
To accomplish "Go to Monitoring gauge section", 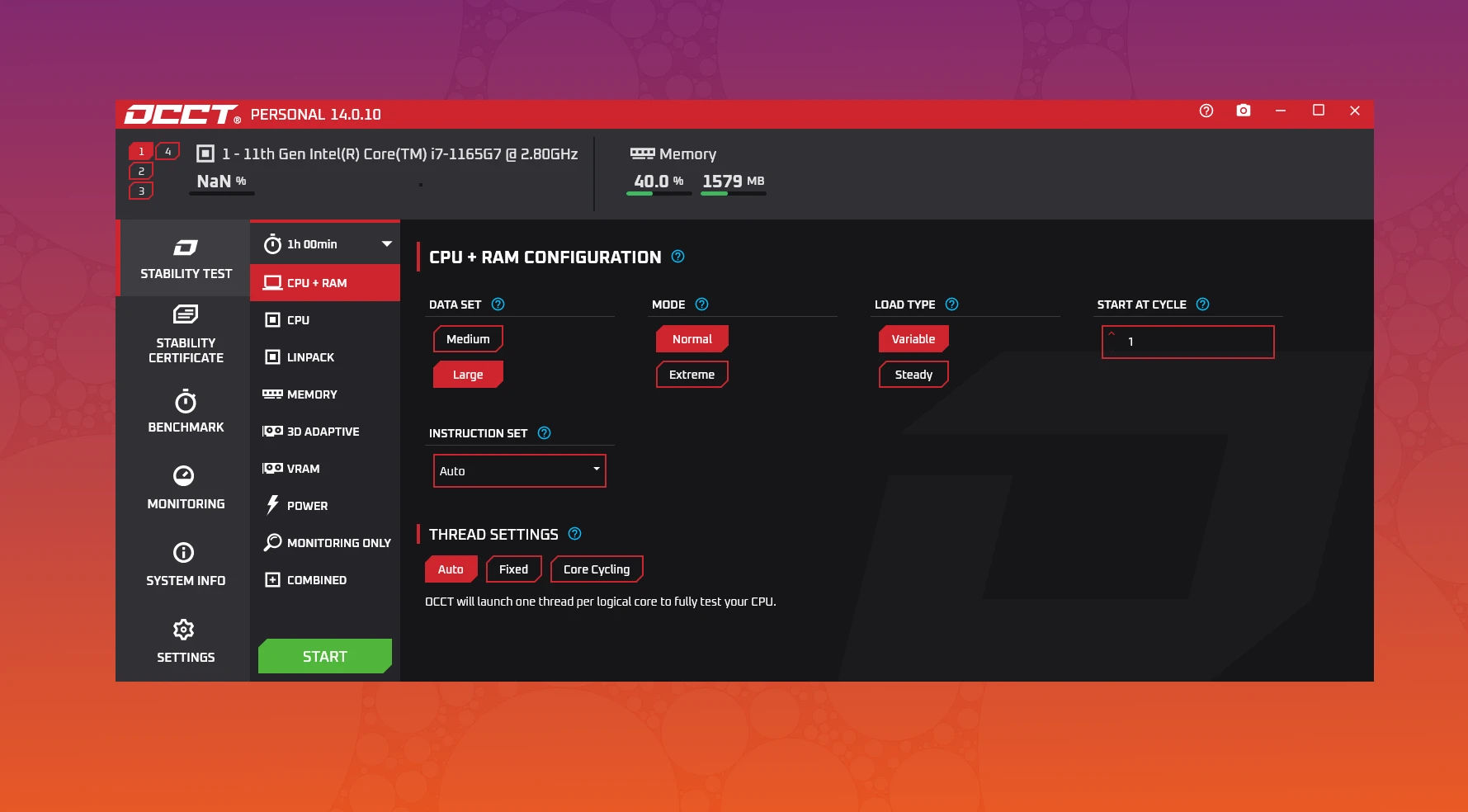I will (x=186, y=488).
